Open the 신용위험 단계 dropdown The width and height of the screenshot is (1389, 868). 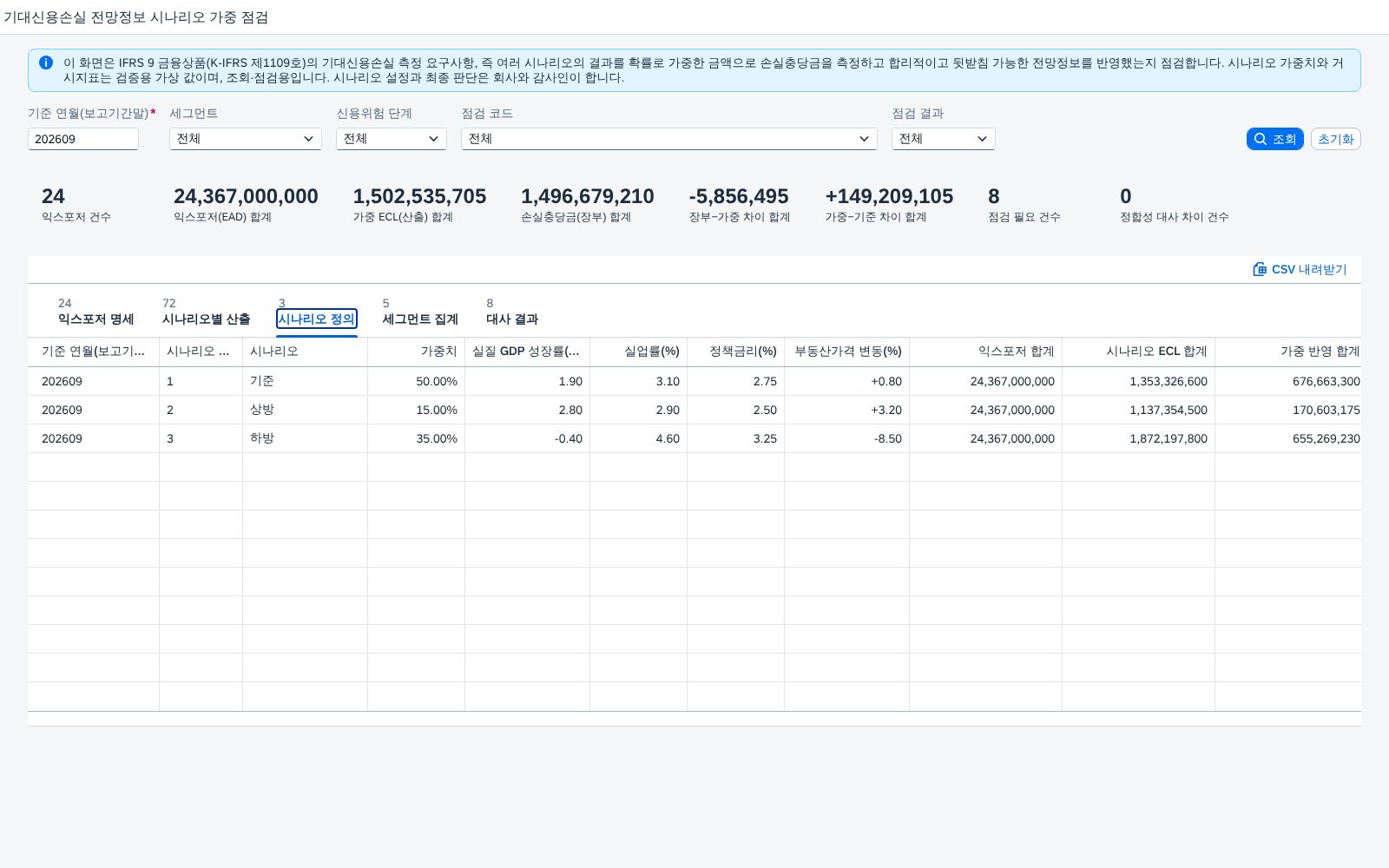[392, 139]
